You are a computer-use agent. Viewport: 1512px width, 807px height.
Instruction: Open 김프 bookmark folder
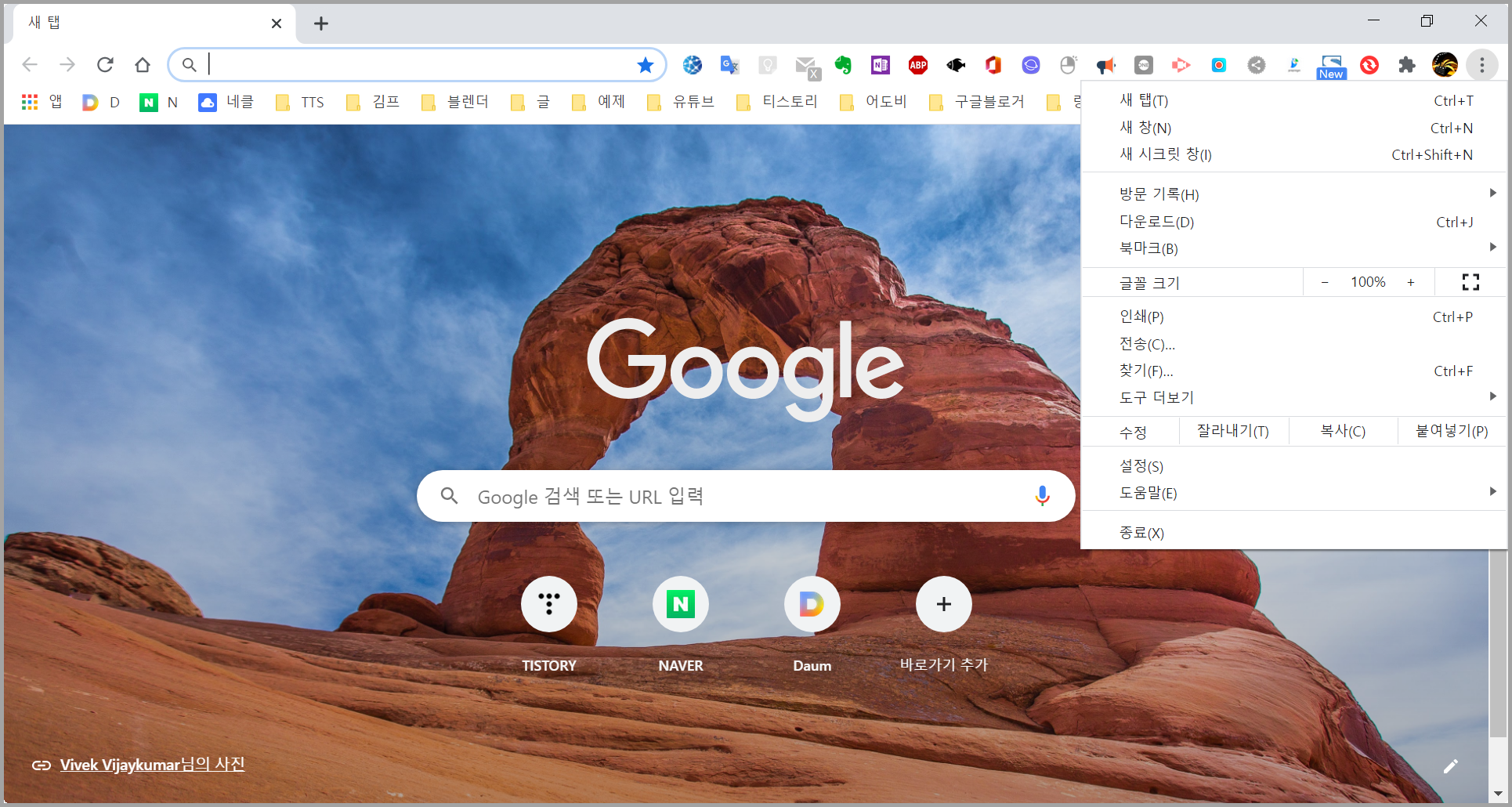(373, 102)
